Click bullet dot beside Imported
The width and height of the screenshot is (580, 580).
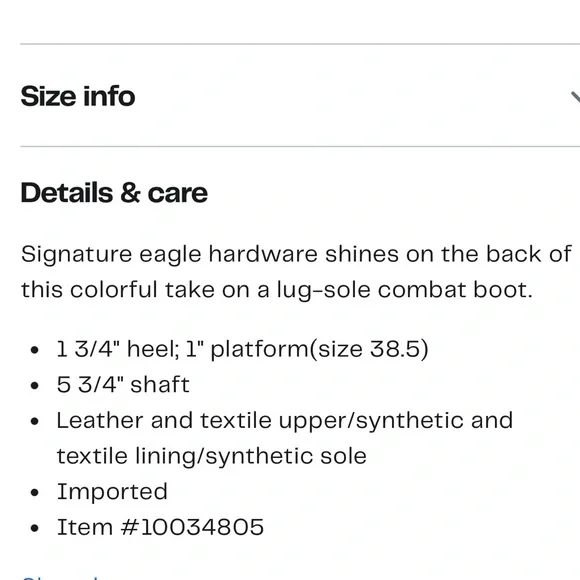[x=35, y=493]
